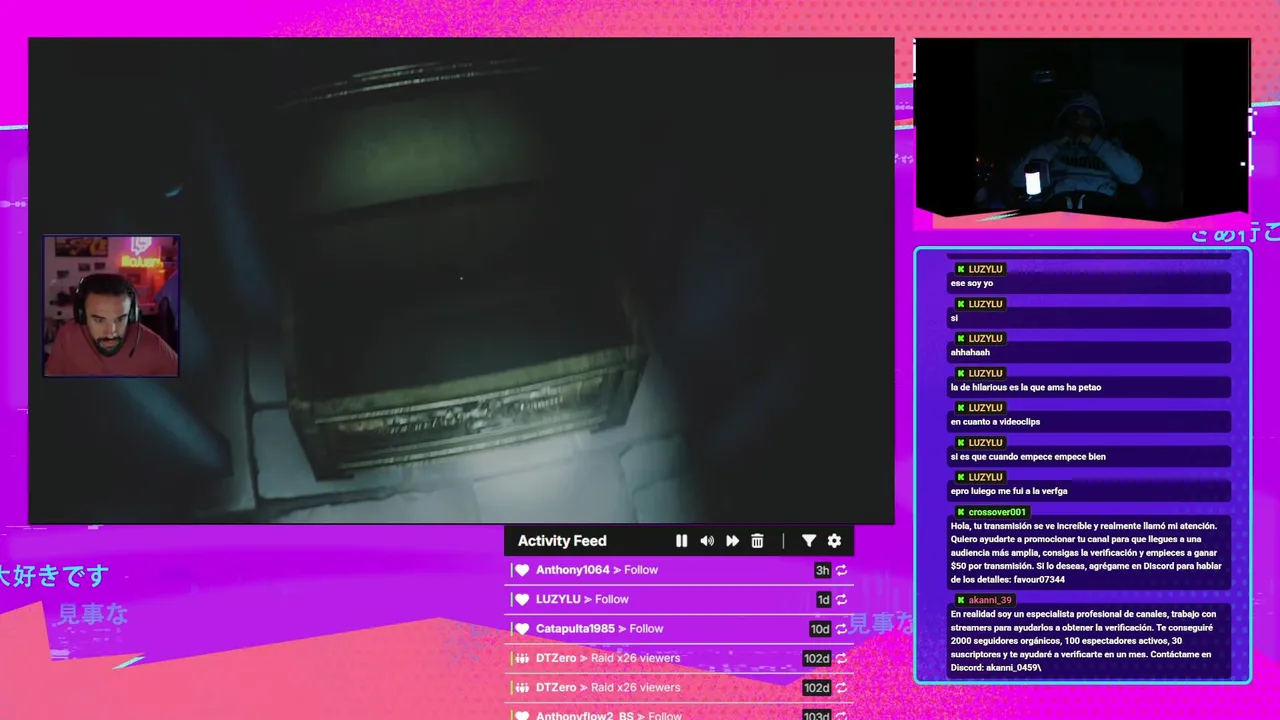Pause the Activity Feed
This screenshot has height=720, width=1280.
[x=681, y=541]
